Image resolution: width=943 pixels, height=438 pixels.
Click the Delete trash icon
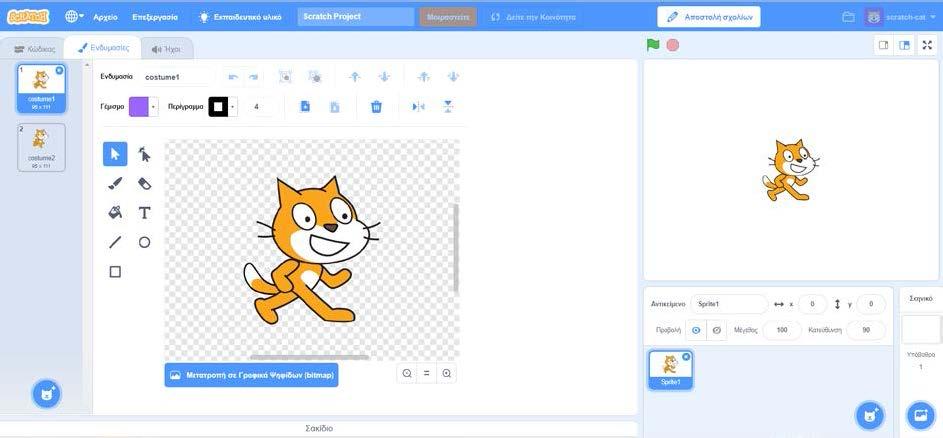(x=376, y=106)
